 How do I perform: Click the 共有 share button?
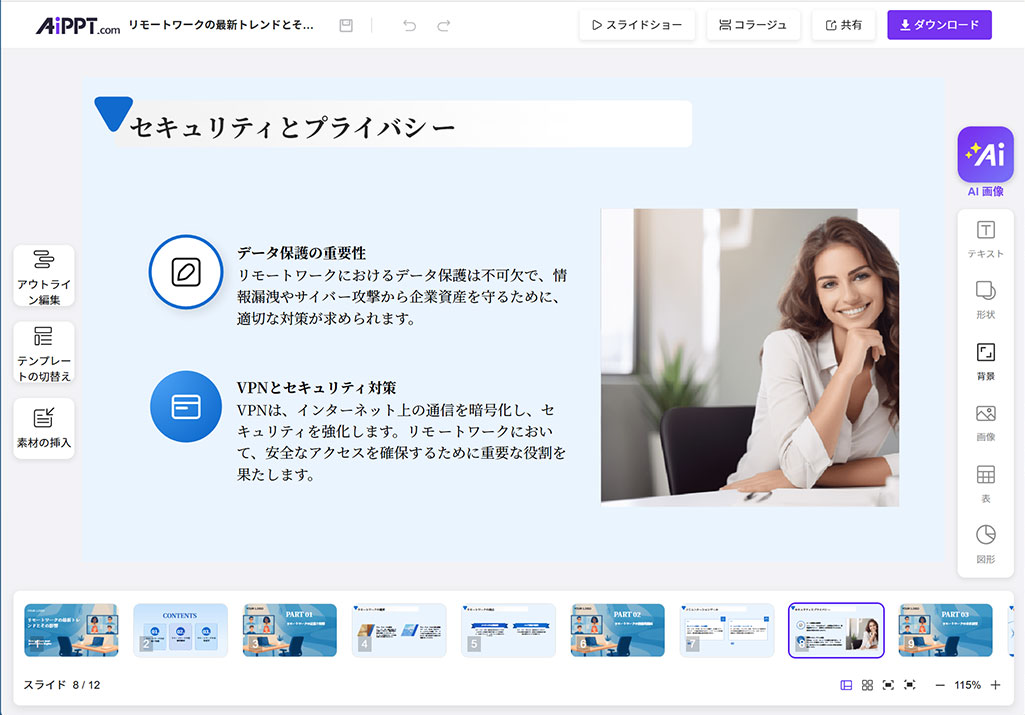844,25
